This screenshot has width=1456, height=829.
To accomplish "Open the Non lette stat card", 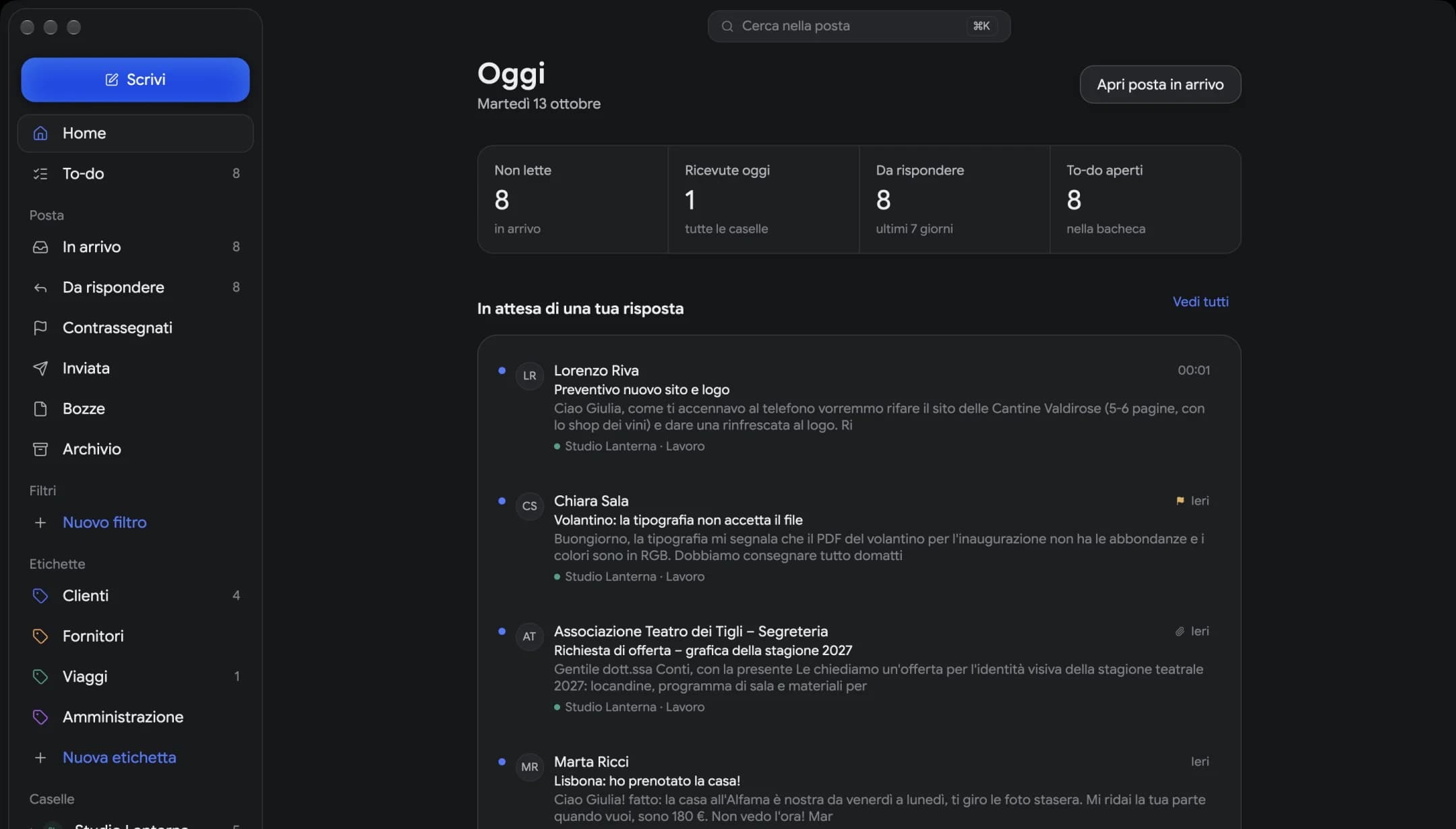I will (573, 199).
